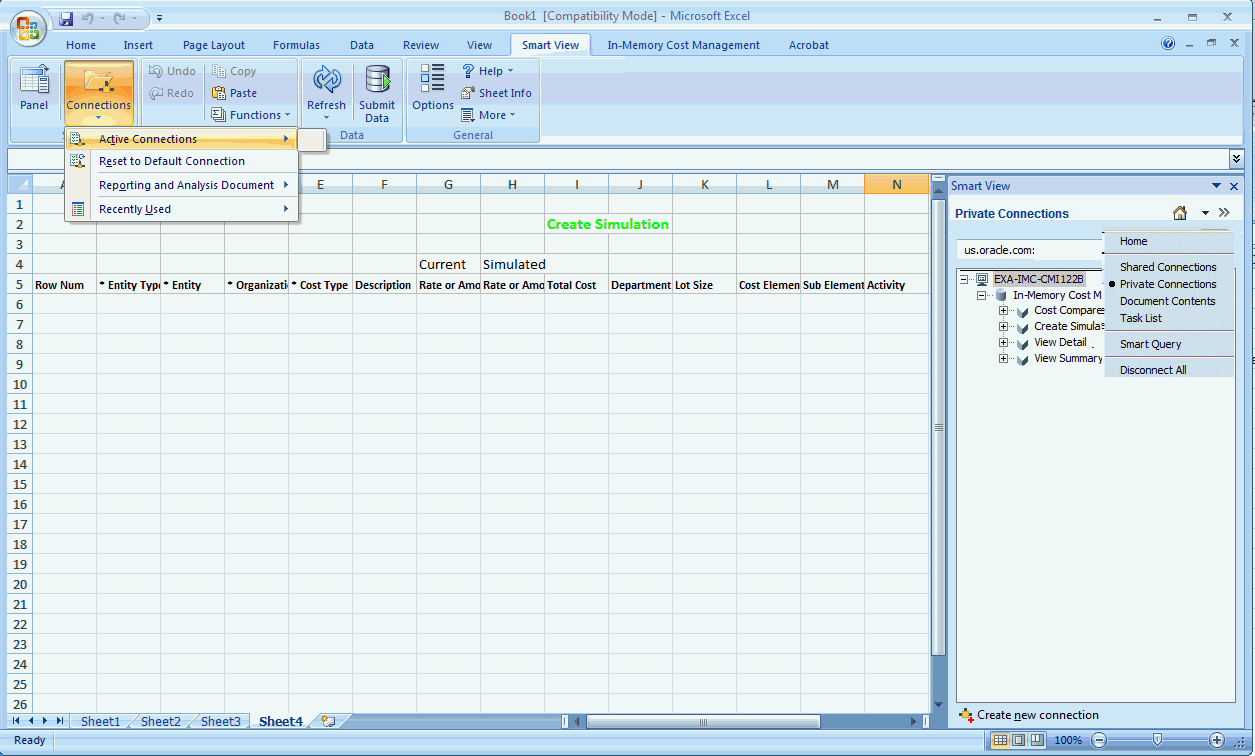Go to the last sheet tab arrow
This screenshot has width=1255, height=756.
(60, 721)
